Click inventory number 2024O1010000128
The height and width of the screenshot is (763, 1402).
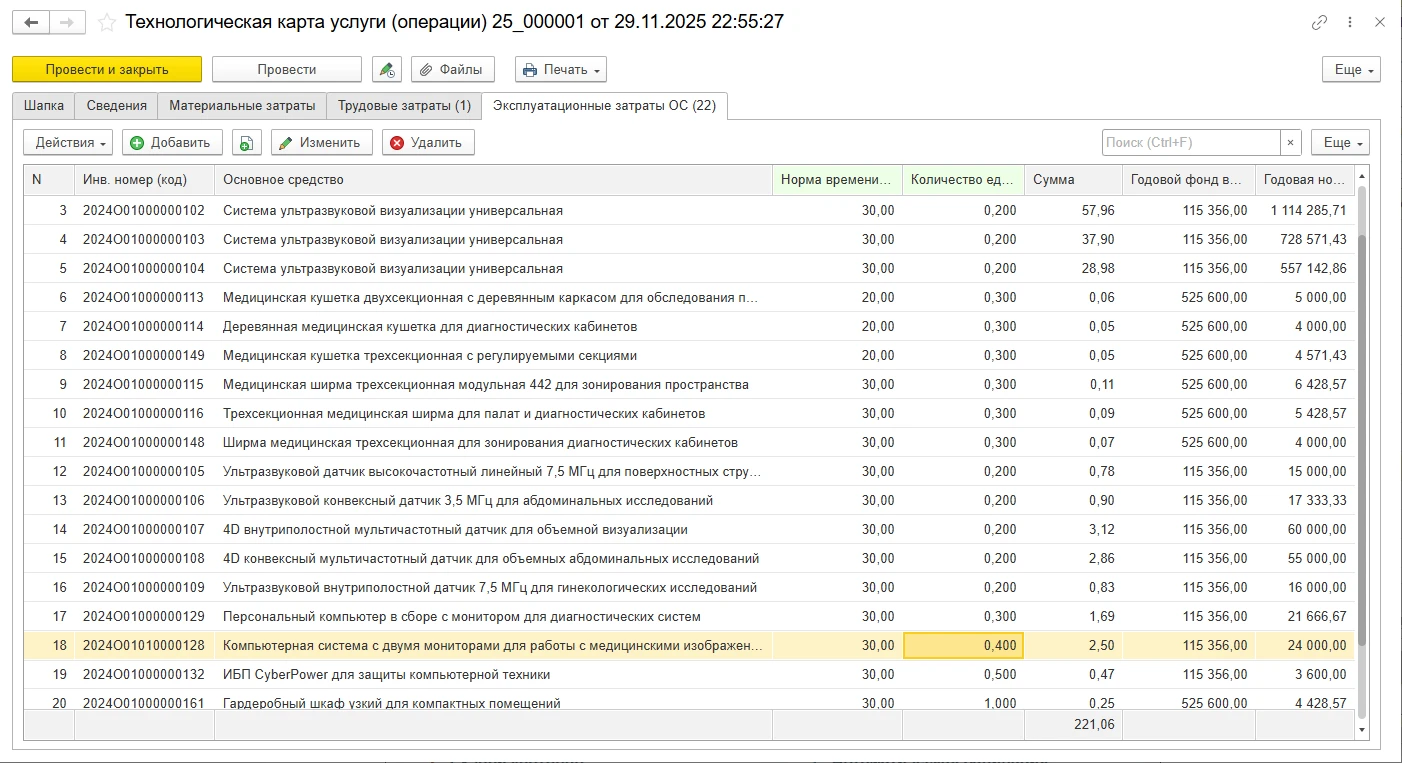144,646
